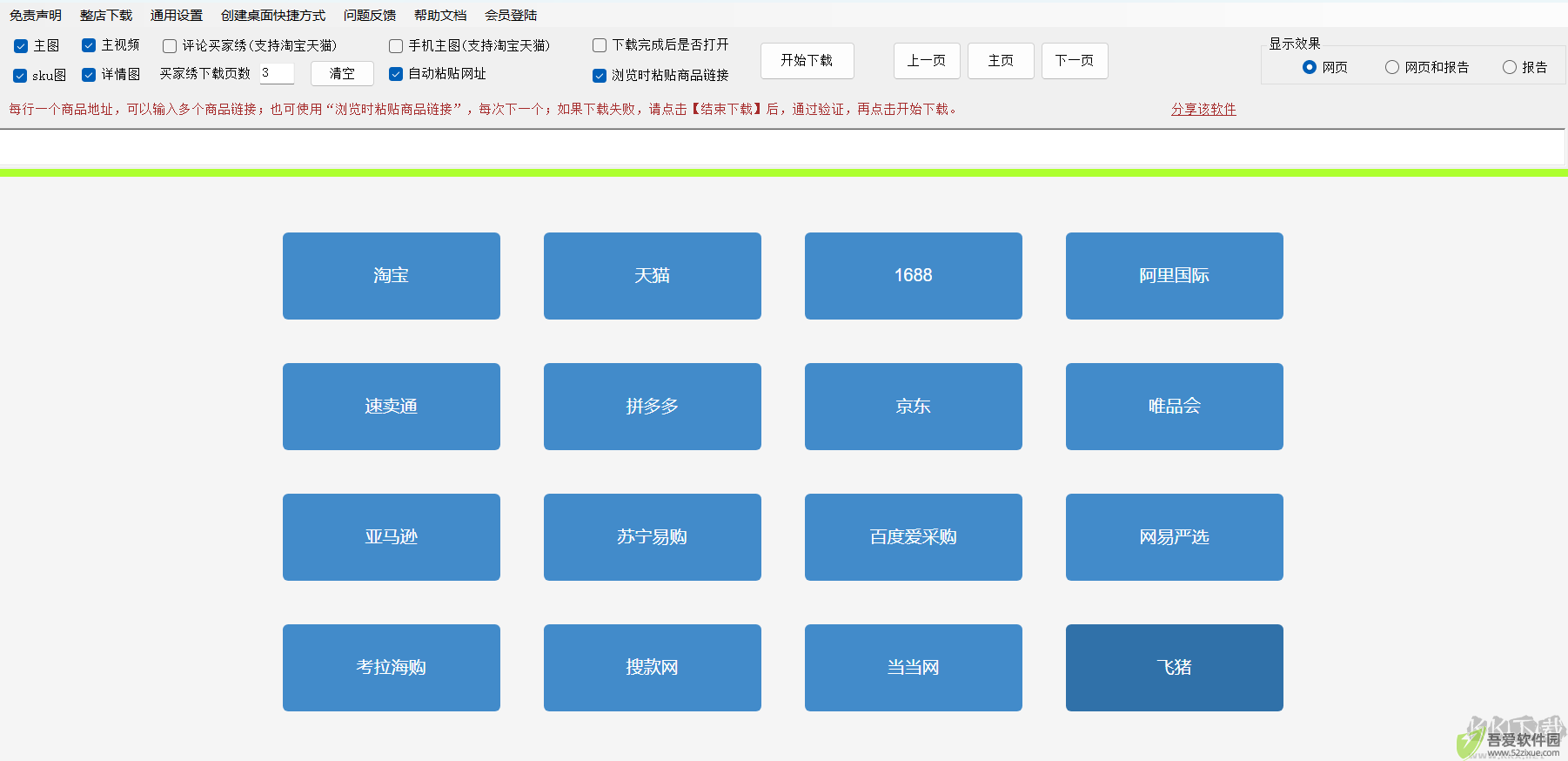Open the 考拉海购 site tile

pyautogui.click(x=392, y=668)
